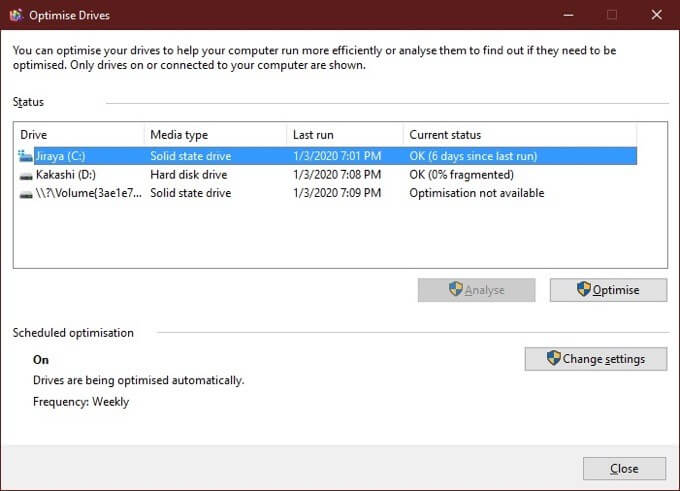Close the dialog with the Close button

(x=624, y=468)
